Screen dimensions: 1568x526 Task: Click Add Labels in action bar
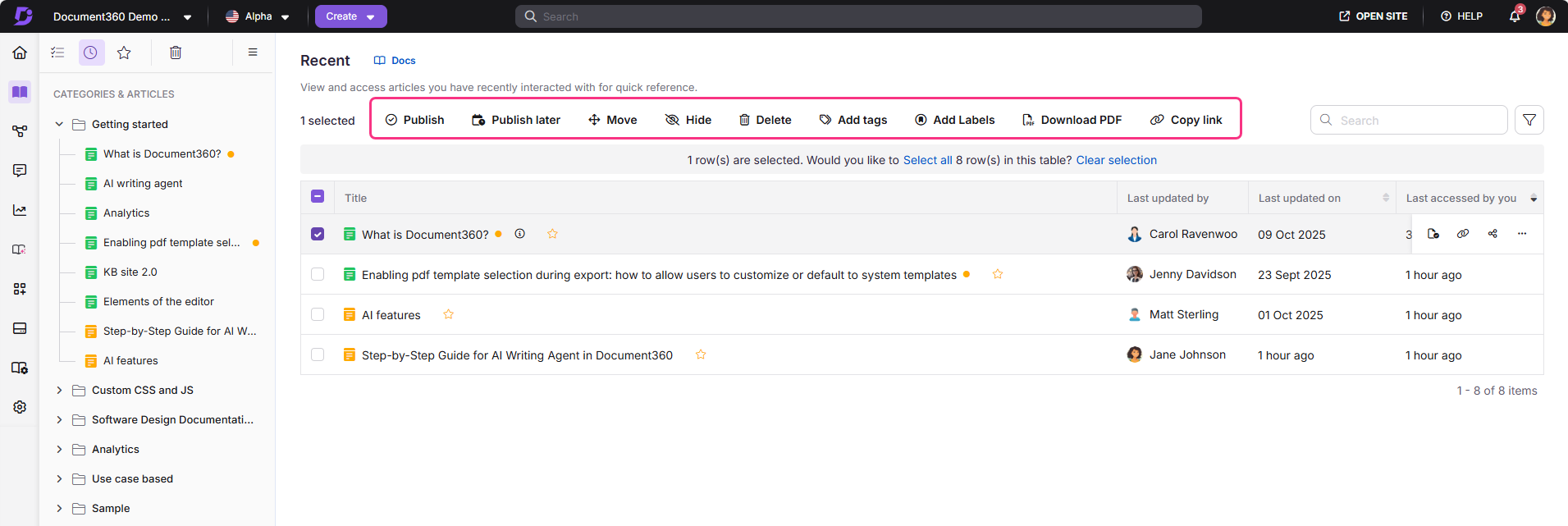(x=955, y=120)
